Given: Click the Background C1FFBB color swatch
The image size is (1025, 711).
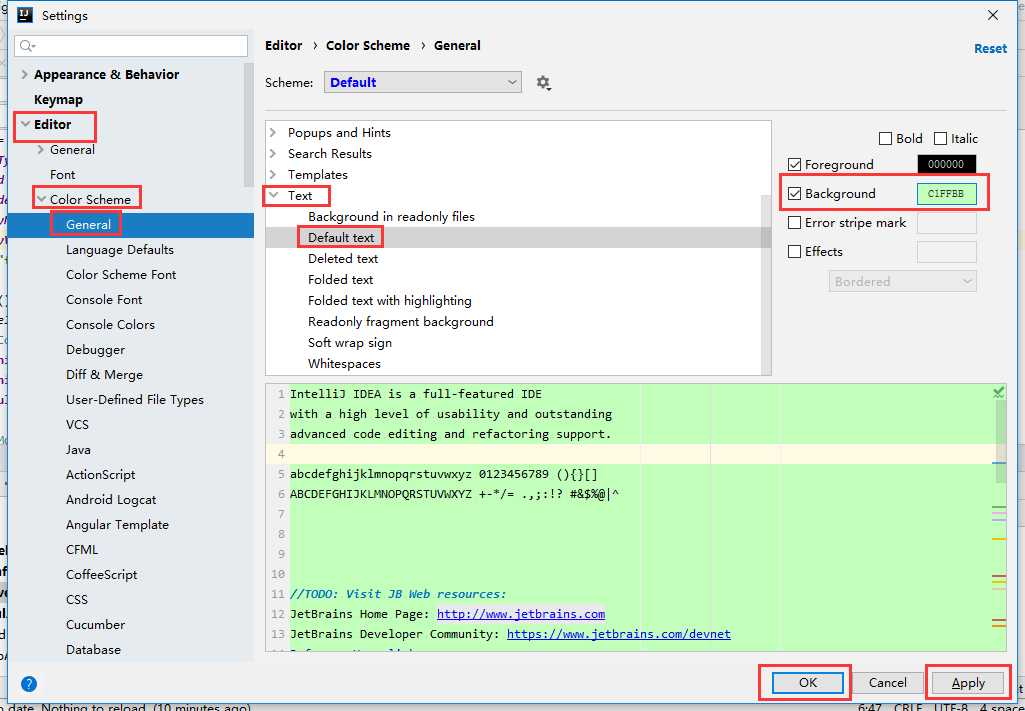Looking at the screenshot, I should (x=947, y=194).
